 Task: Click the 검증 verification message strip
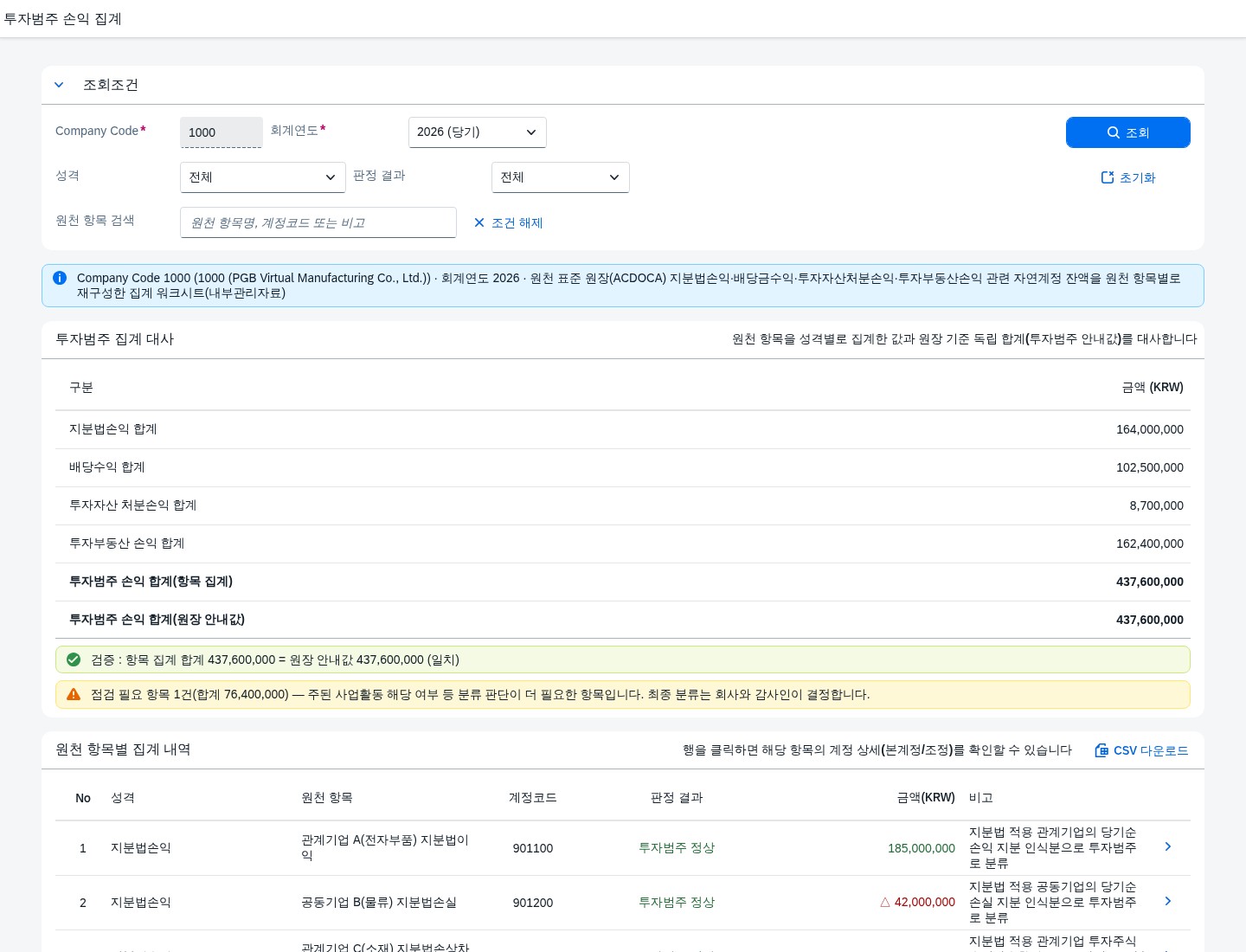click(x=623, y=659)
